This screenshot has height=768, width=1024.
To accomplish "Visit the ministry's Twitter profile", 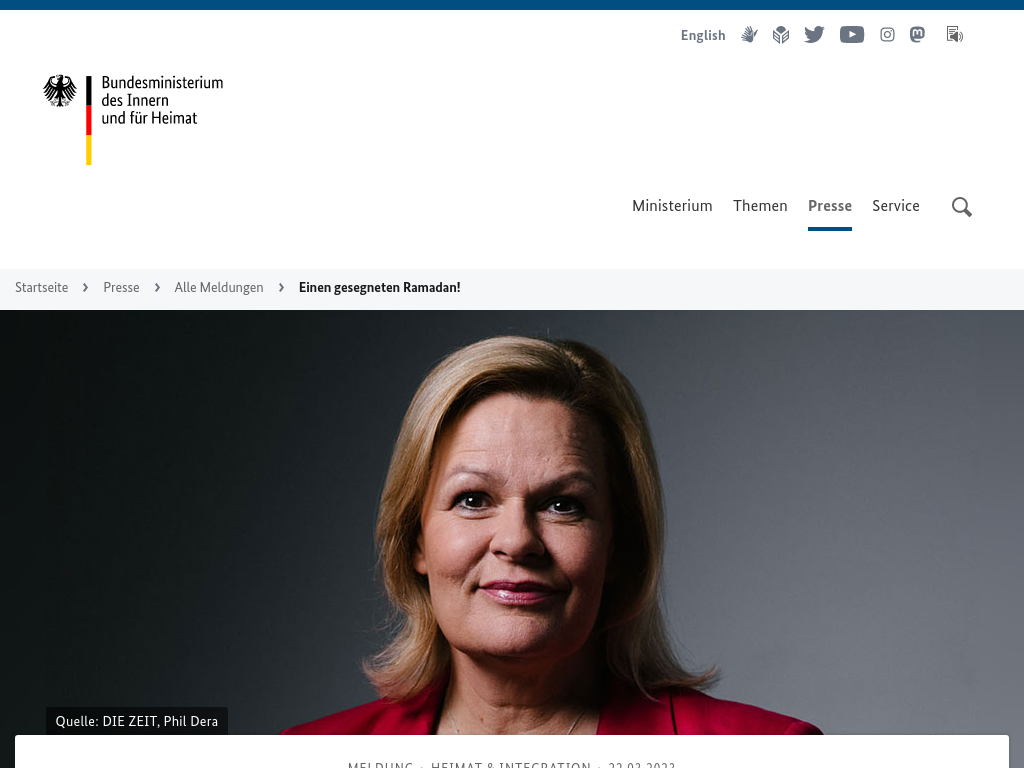I will [814, 35].
